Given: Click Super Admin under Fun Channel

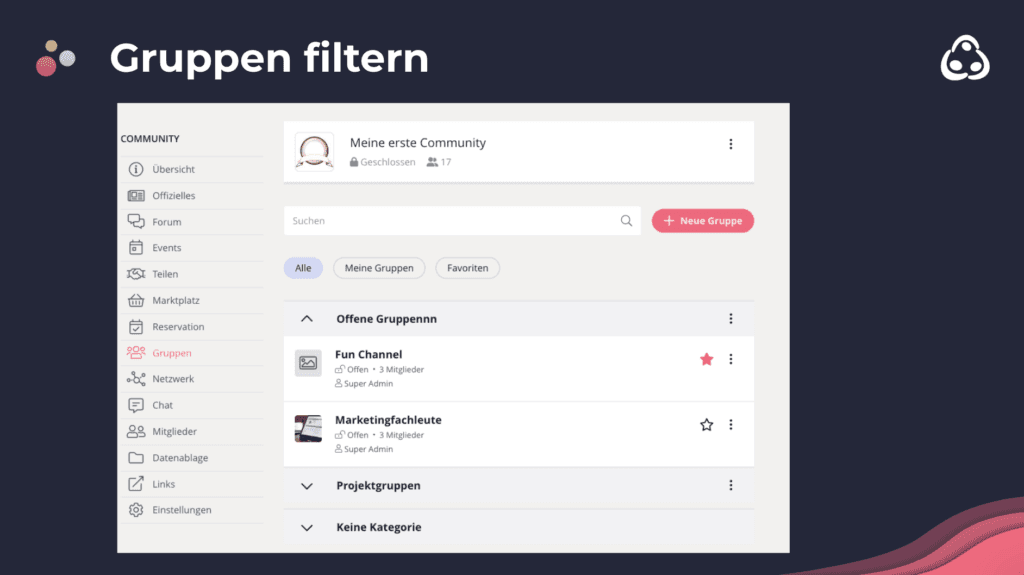Looking at the screenshot, I should (368, 384).
